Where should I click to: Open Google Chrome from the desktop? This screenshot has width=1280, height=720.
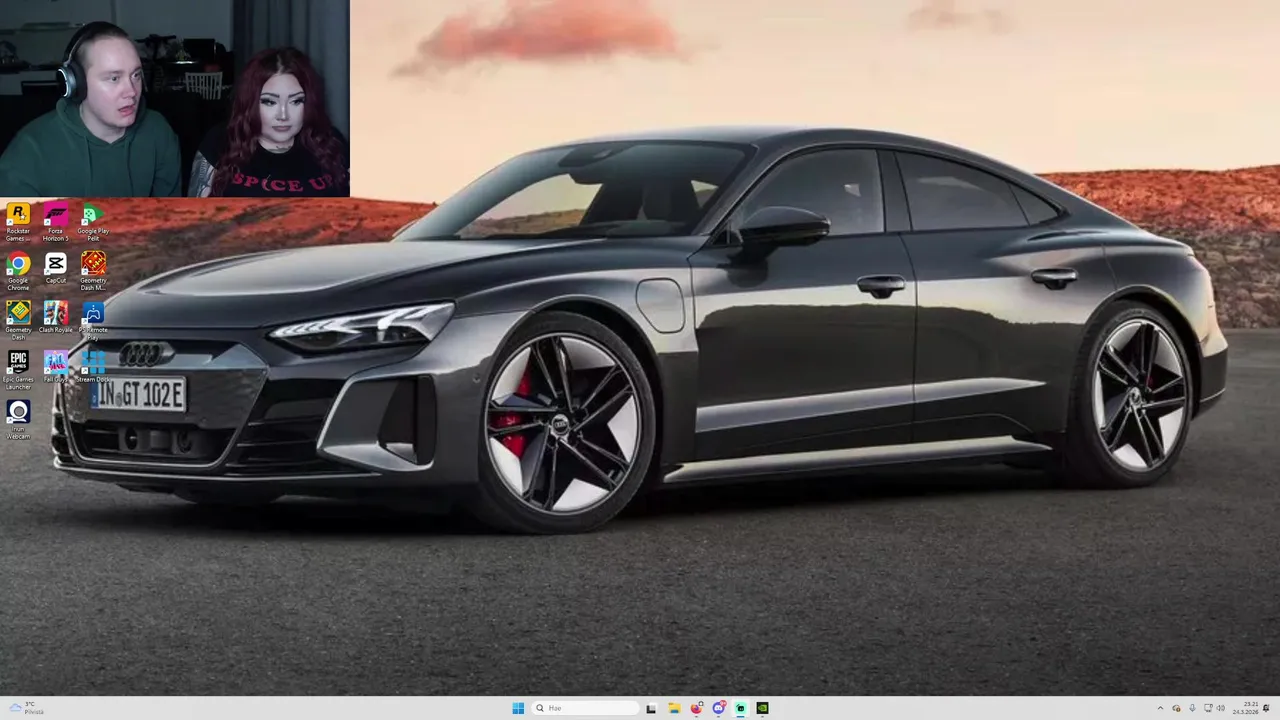coord(18,271)
